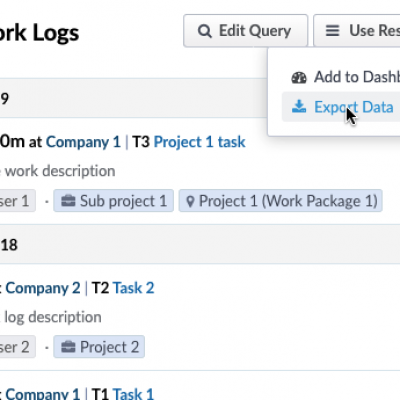Open the Project 1 task link

click(x=199, y=142)
